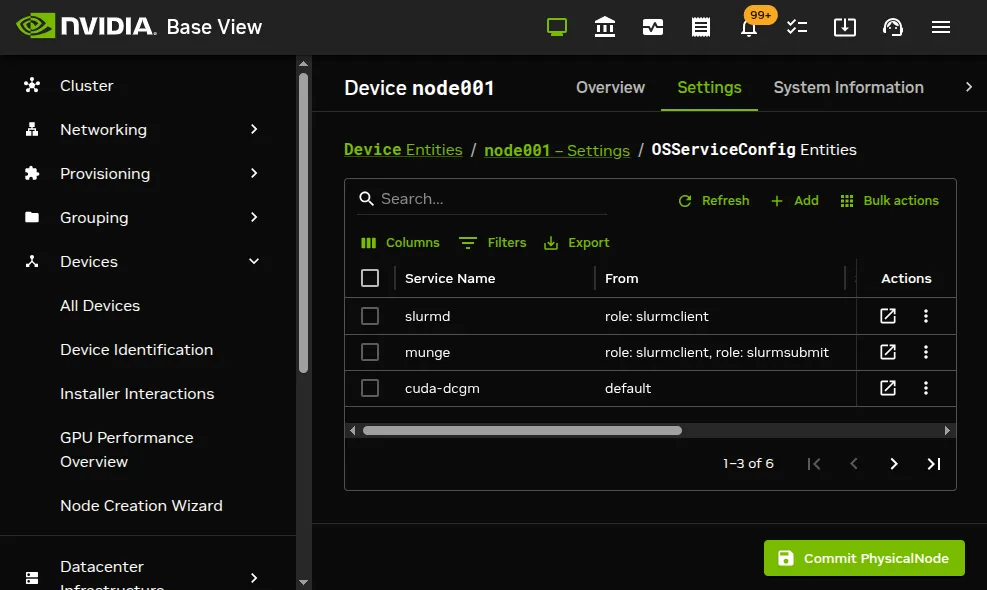
Task: Open the list document icon in header
Action: click(x=701, y=27)
